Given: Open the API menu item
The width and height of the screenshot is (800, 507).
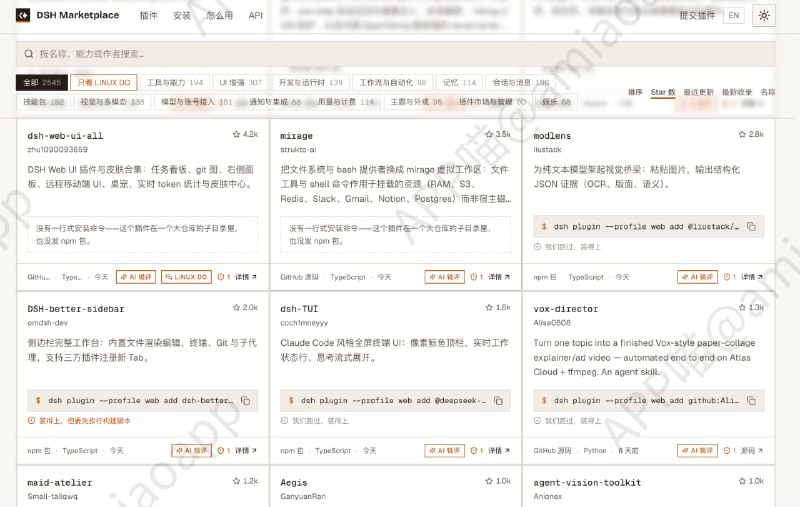Looking at the screenshot, I should pos(256,15).
